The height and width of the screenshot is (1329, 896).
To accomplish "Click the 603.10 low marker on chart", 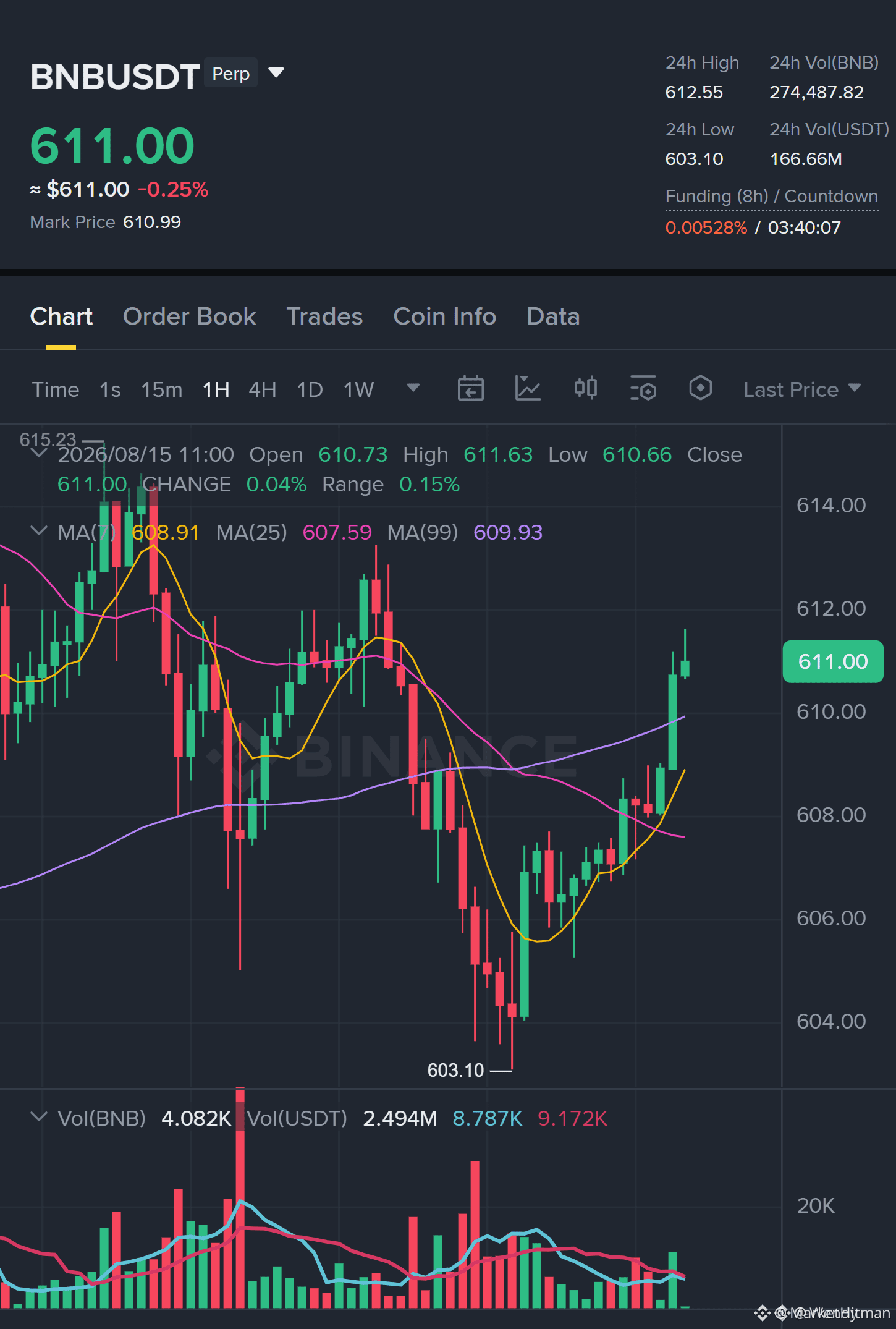I will (x=456, y=1070).
